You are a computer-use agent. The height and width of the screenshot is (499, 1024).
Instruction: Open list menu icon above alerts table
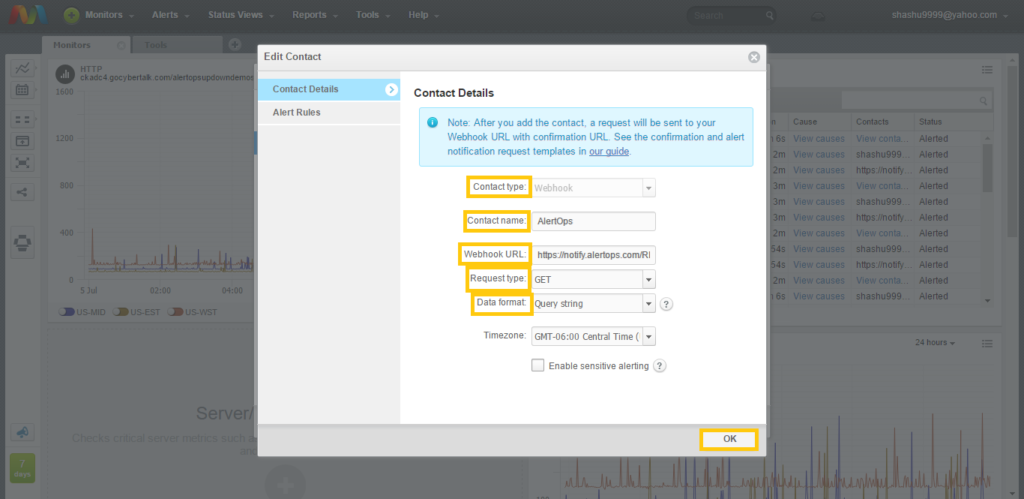[987, 70]
